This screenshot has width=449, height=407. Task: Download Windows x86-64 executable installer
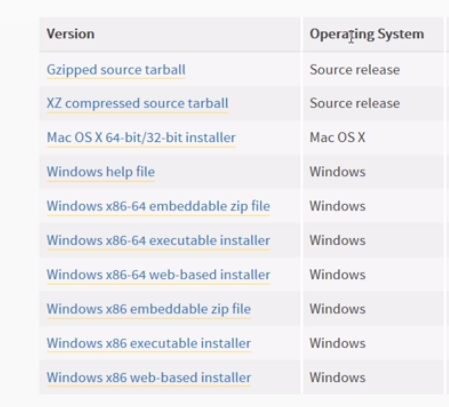click(x=158, y=240)
